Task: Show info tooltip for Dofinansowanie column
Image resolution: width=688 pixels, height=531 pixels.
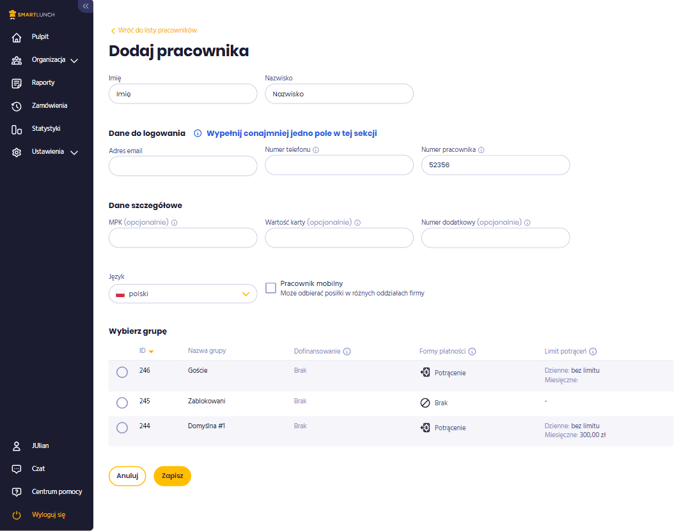Action: [x=347, y=352]
